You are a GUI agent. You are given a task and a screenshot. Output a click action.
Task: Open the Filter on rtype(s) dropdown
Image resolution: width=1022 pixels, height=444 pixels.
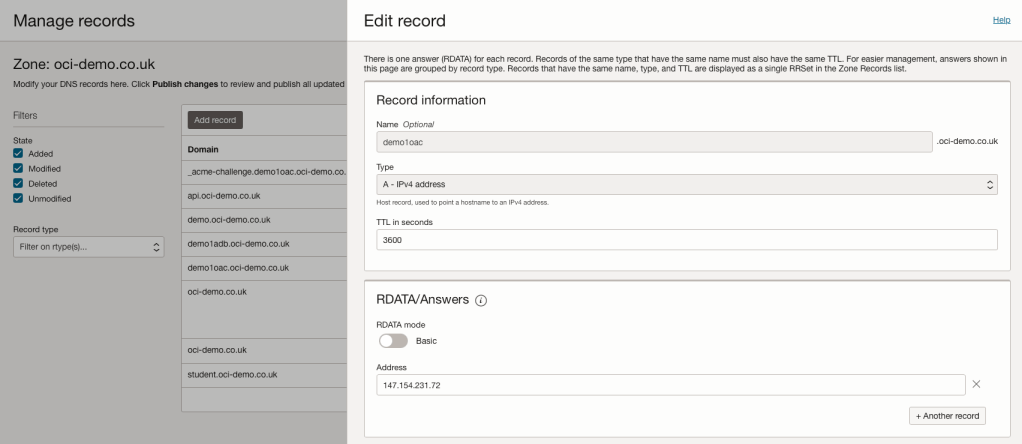pyautogui.click(x=86, y=248)
